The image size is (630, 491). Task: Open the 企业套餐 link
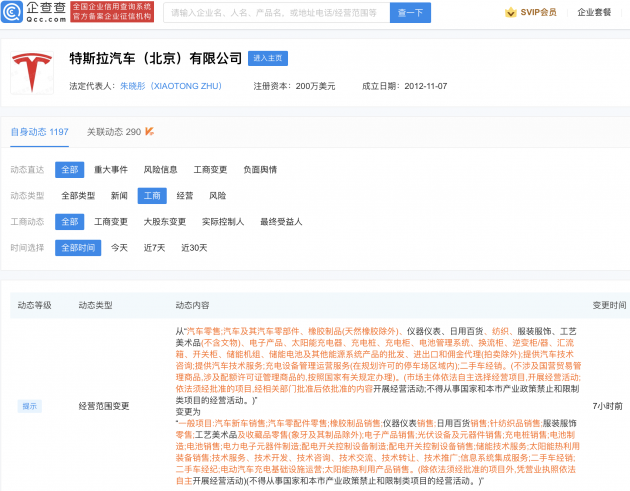(x=594, y=12)
